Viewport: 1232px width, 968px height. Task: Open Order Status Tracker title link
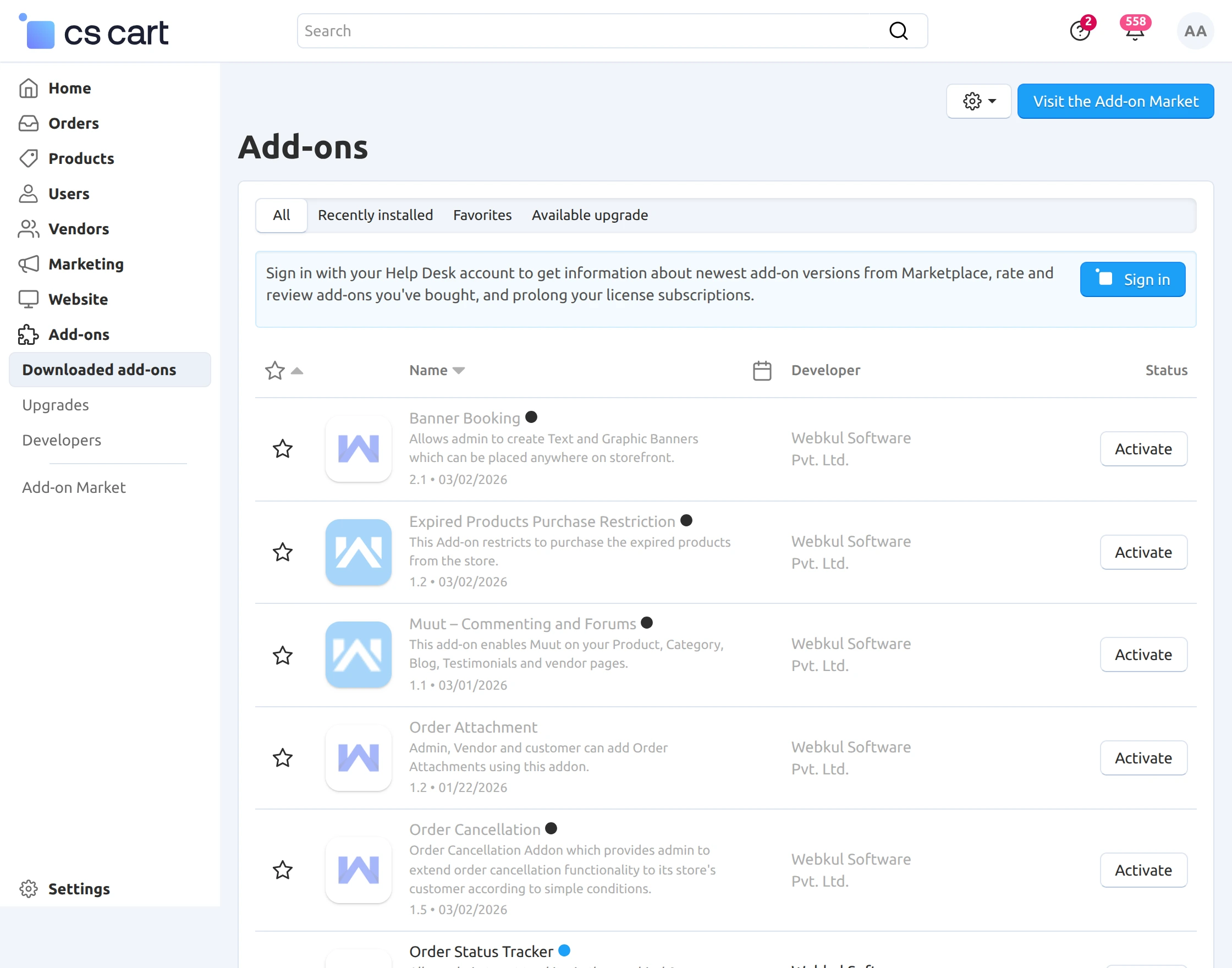point(481,952)
